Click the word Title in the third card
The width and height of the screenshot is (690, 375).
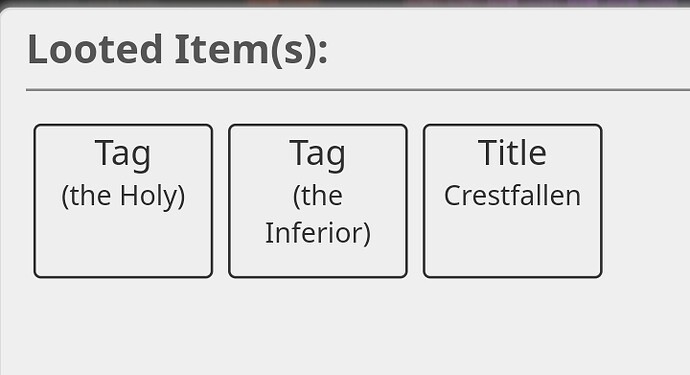[x=512, y=153]
